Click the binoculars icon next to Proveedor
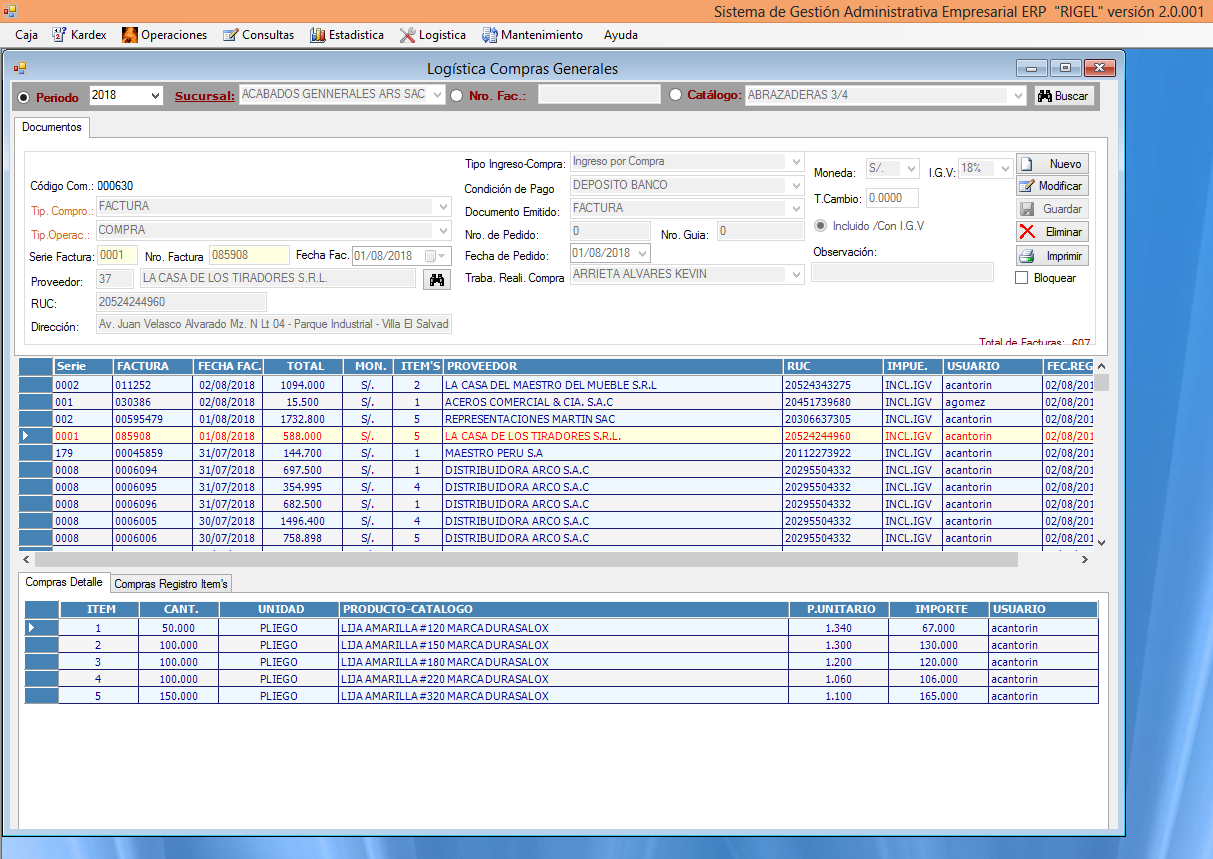The height and width of the screenshot is (859, 1213). [436, 279]
